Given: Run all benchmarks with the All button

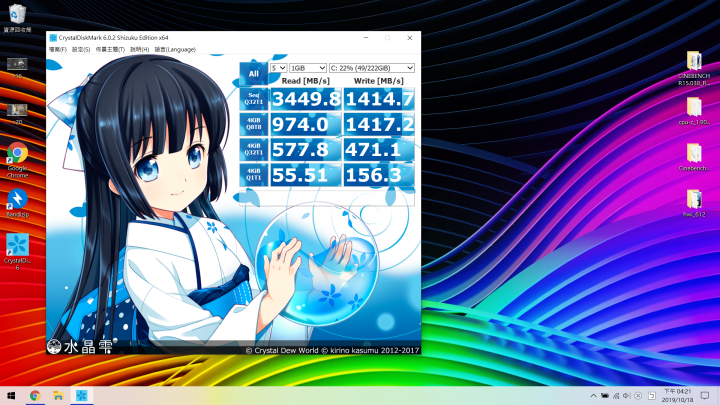Looking at the screenshot, I should [253, 73].
